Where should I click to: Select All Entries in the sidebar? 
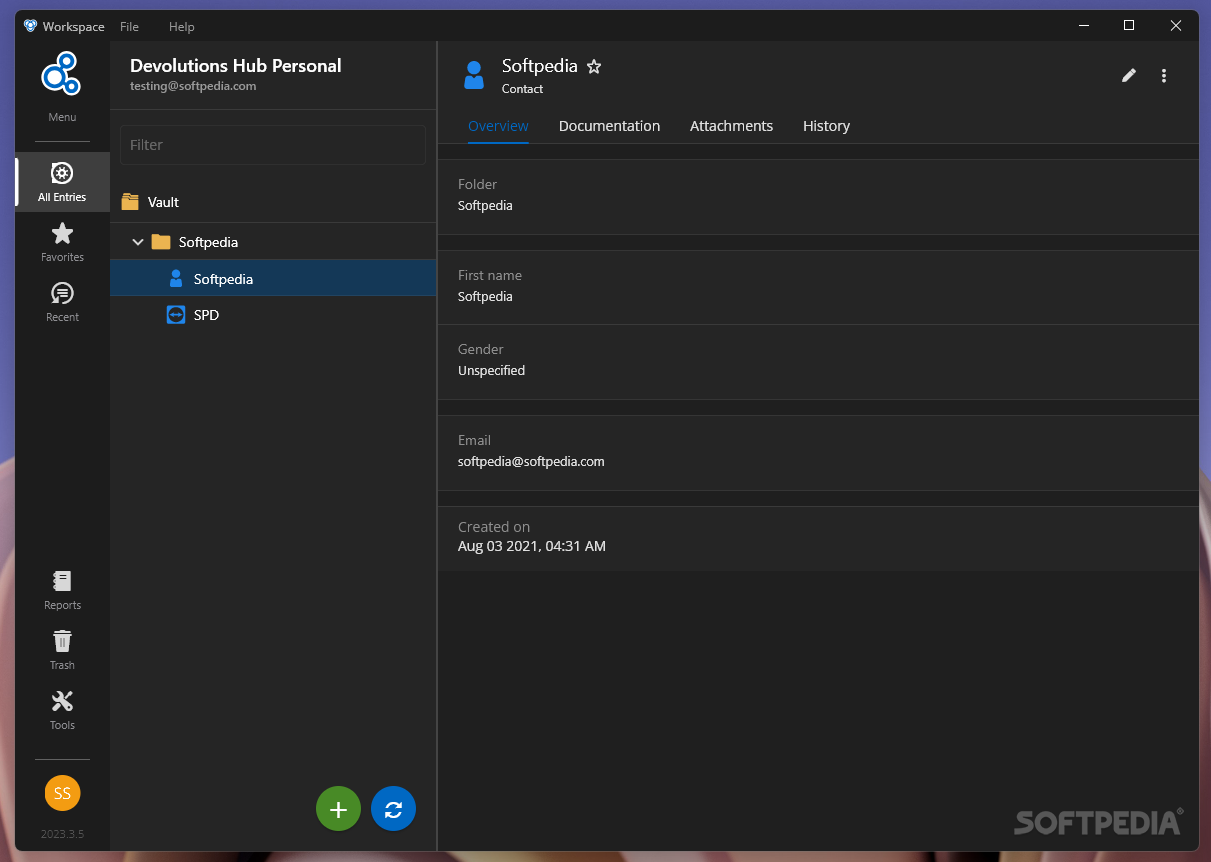[62, 182]
